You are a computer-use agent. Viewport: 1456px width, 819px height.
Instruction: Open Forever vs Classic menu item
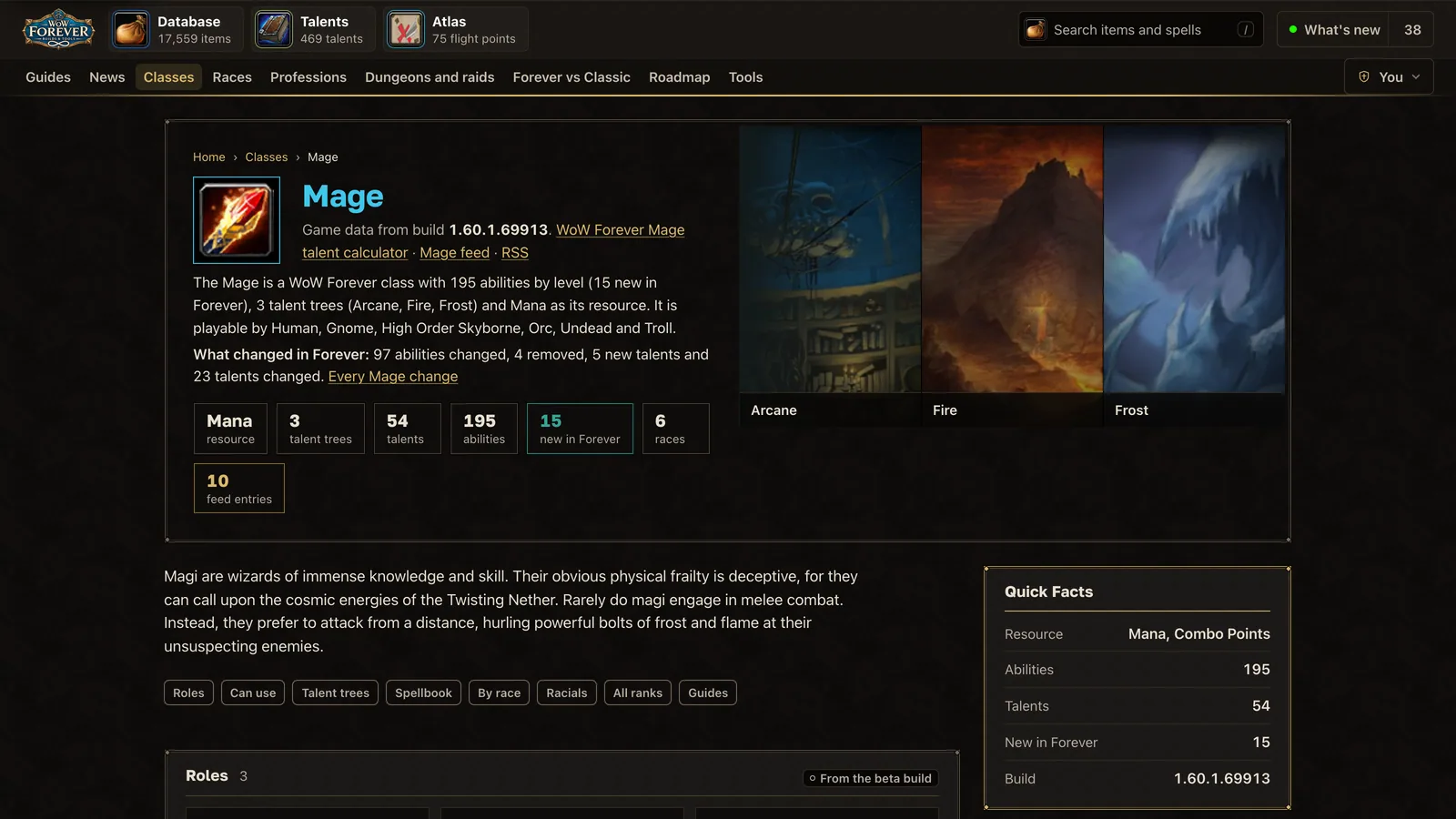click(x=571, y=77)
